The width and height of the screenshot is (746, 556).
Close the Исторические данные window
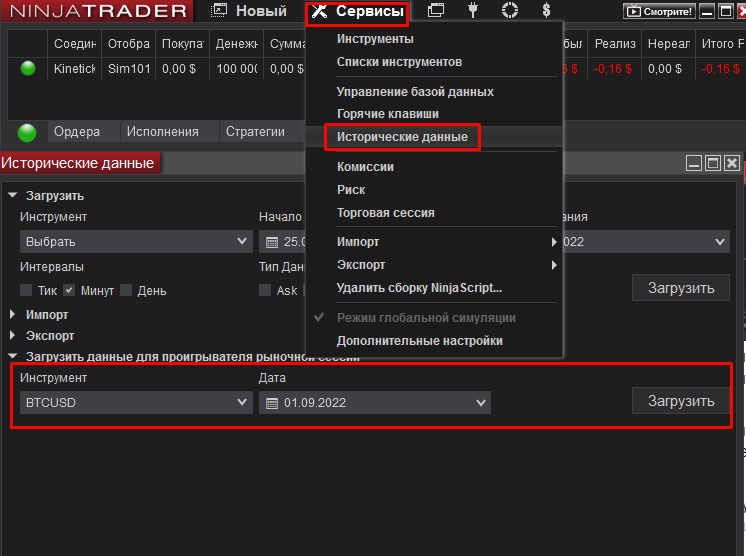point(732,163)
